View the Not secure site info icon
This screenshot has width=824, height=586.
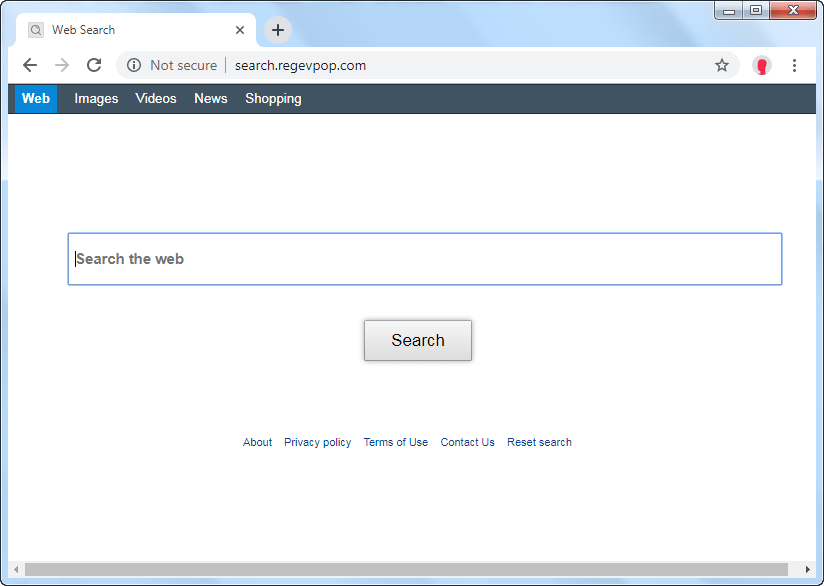(134, 66)
